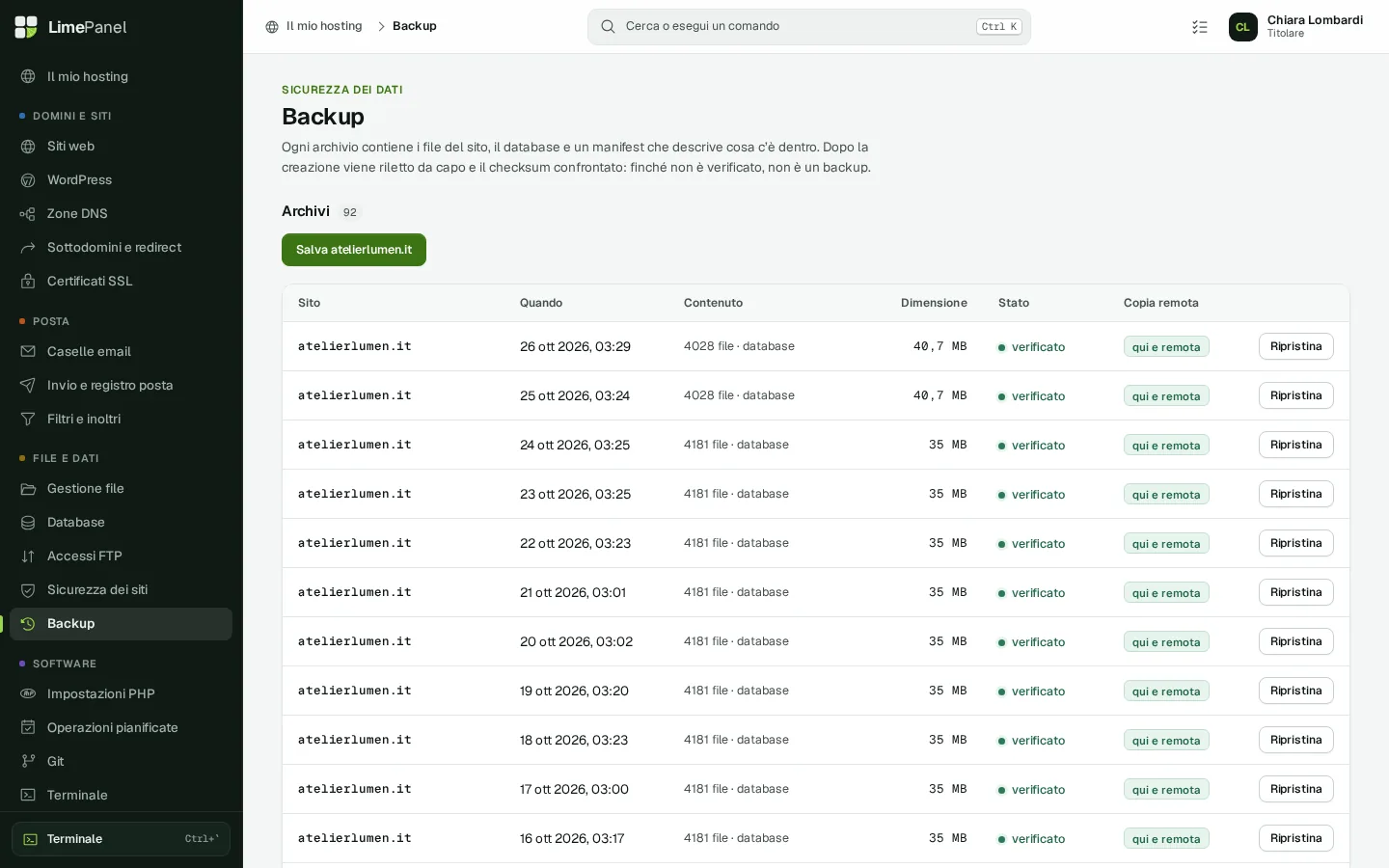Select the Backup sidebar item
The width and height of the screenshot is (1389, 868).
(x=121, y=624)
